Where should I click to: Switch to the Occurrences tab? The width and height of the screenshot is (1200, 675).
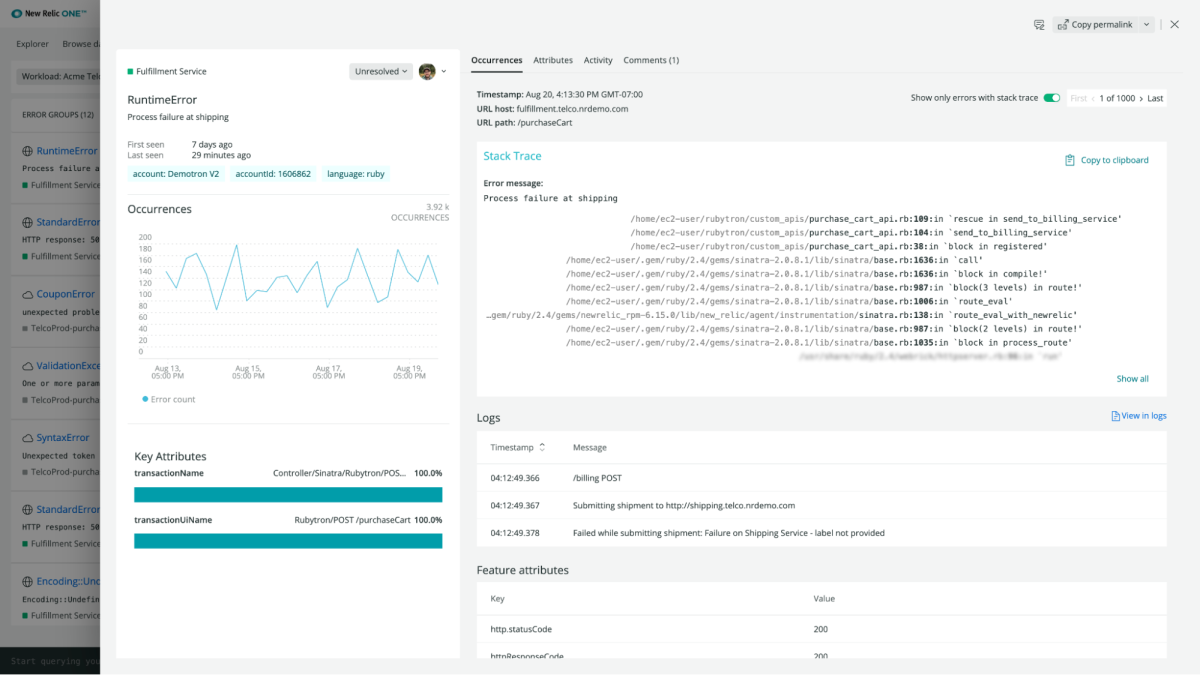497,60
